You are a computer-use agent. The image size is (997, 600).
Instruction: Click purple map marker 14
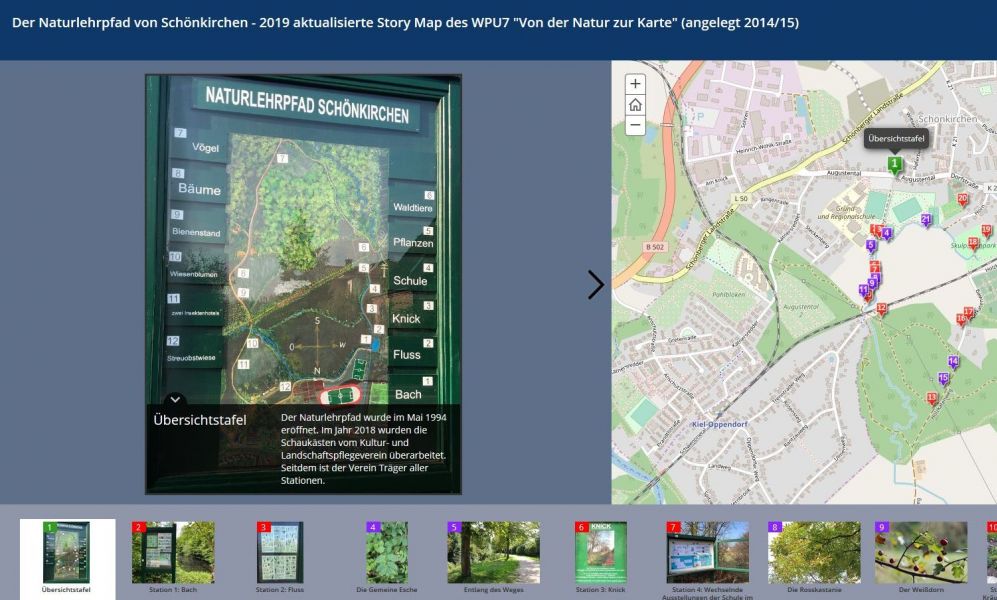pyautogui.click(x=953, y=362)
